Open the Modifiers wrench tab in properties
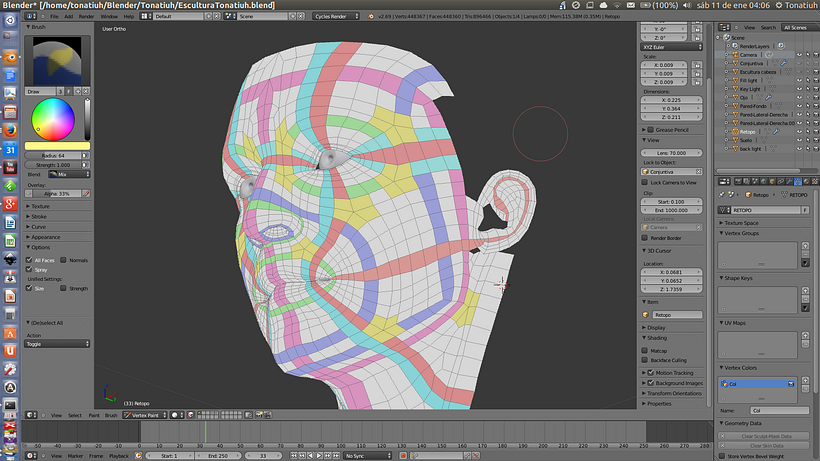Image resolution: width=820 pixels, height=461 pixels. click(x=789, y=181)
